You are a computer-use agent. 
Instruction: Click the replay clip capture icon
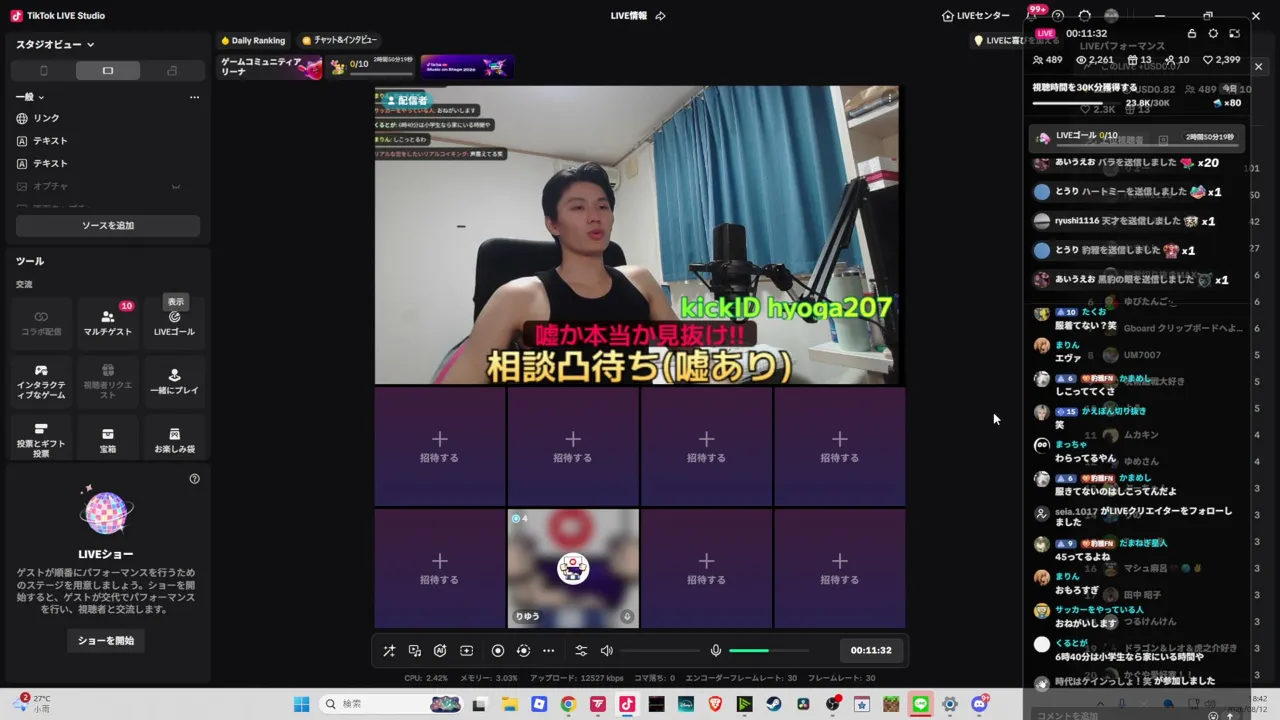tap(523, 651)
